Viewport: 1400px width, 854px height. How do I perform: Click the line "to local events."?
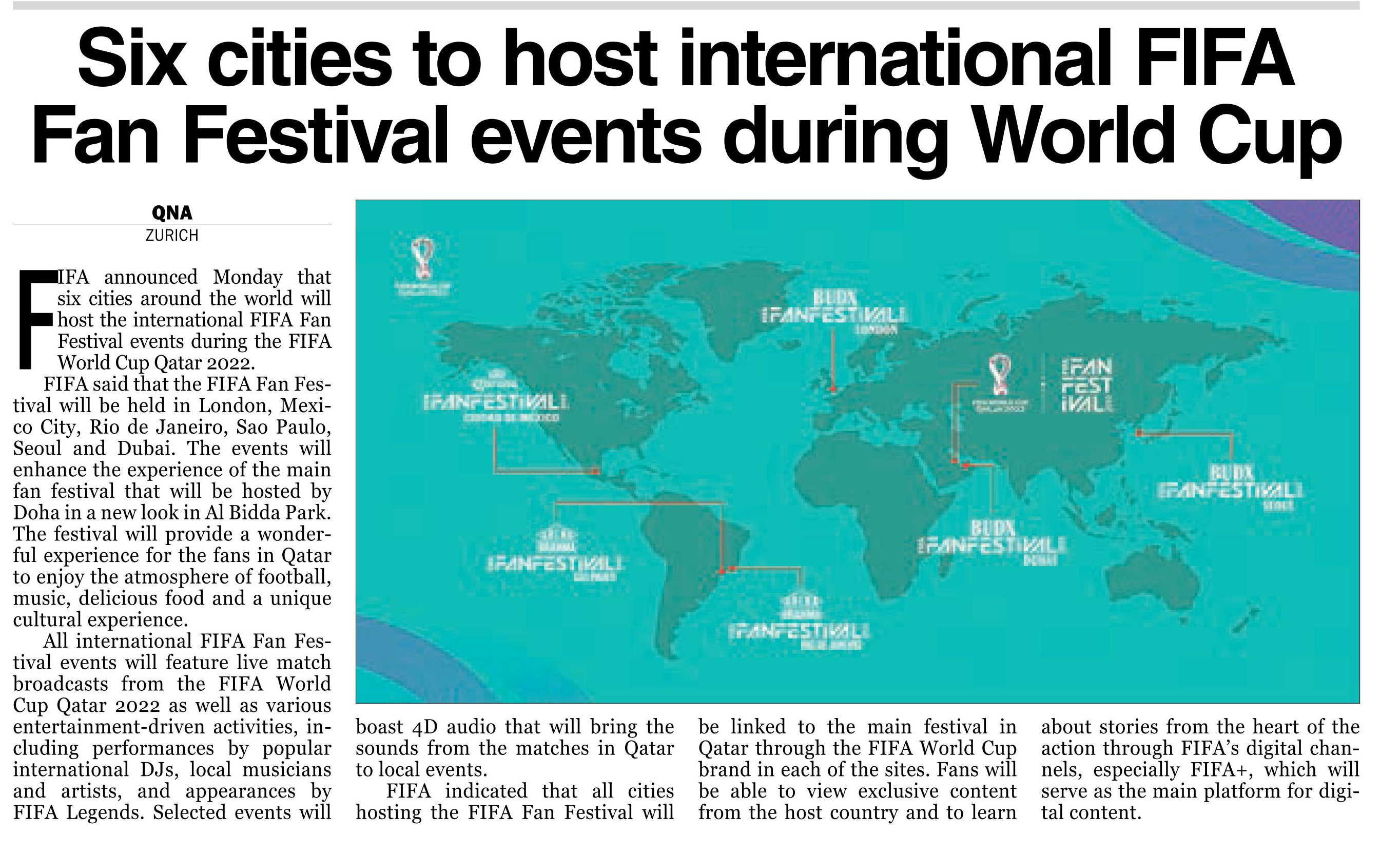point(422,769)
